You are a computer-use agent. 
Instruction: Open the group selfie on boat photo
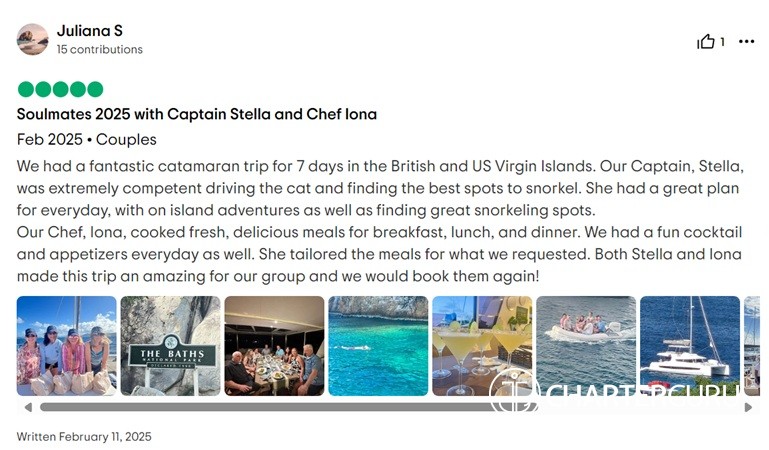click(66, 346)
